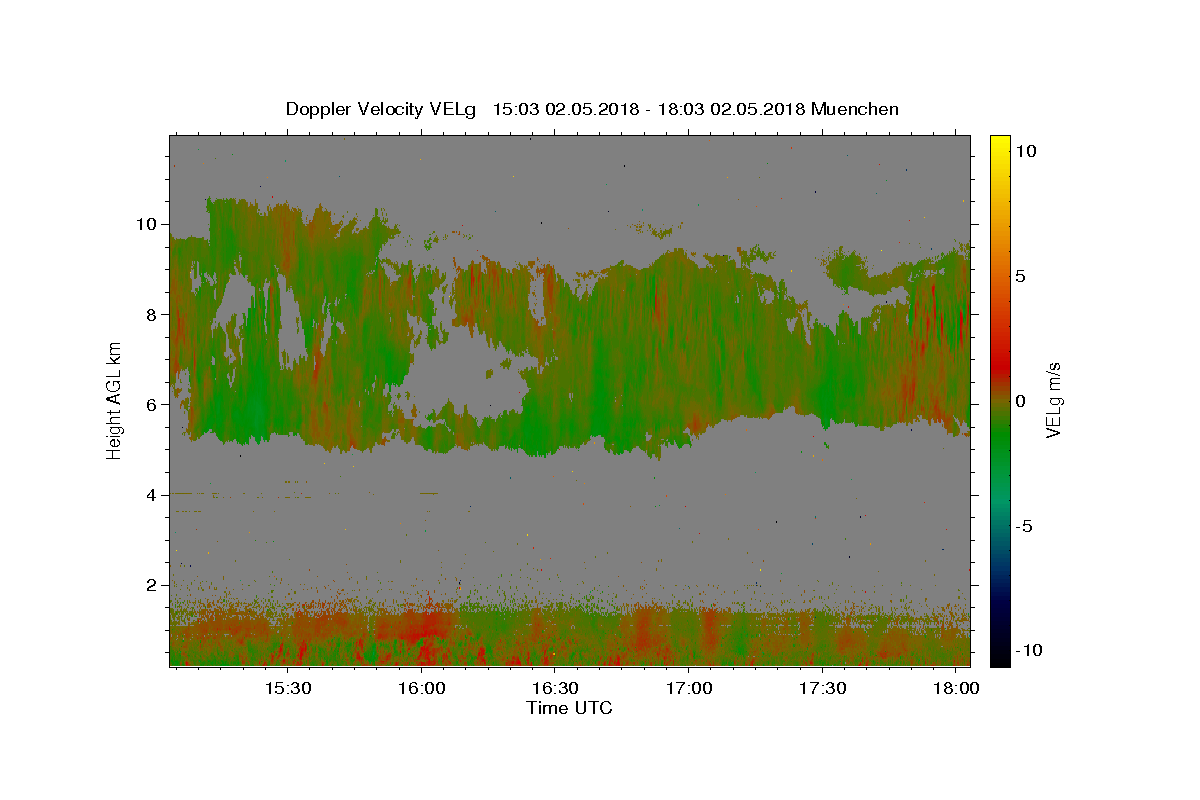The width and height of the screenshot is (1200, 800).
Task: Click the '16:00' time axis label
Action: tap(421, 689)
